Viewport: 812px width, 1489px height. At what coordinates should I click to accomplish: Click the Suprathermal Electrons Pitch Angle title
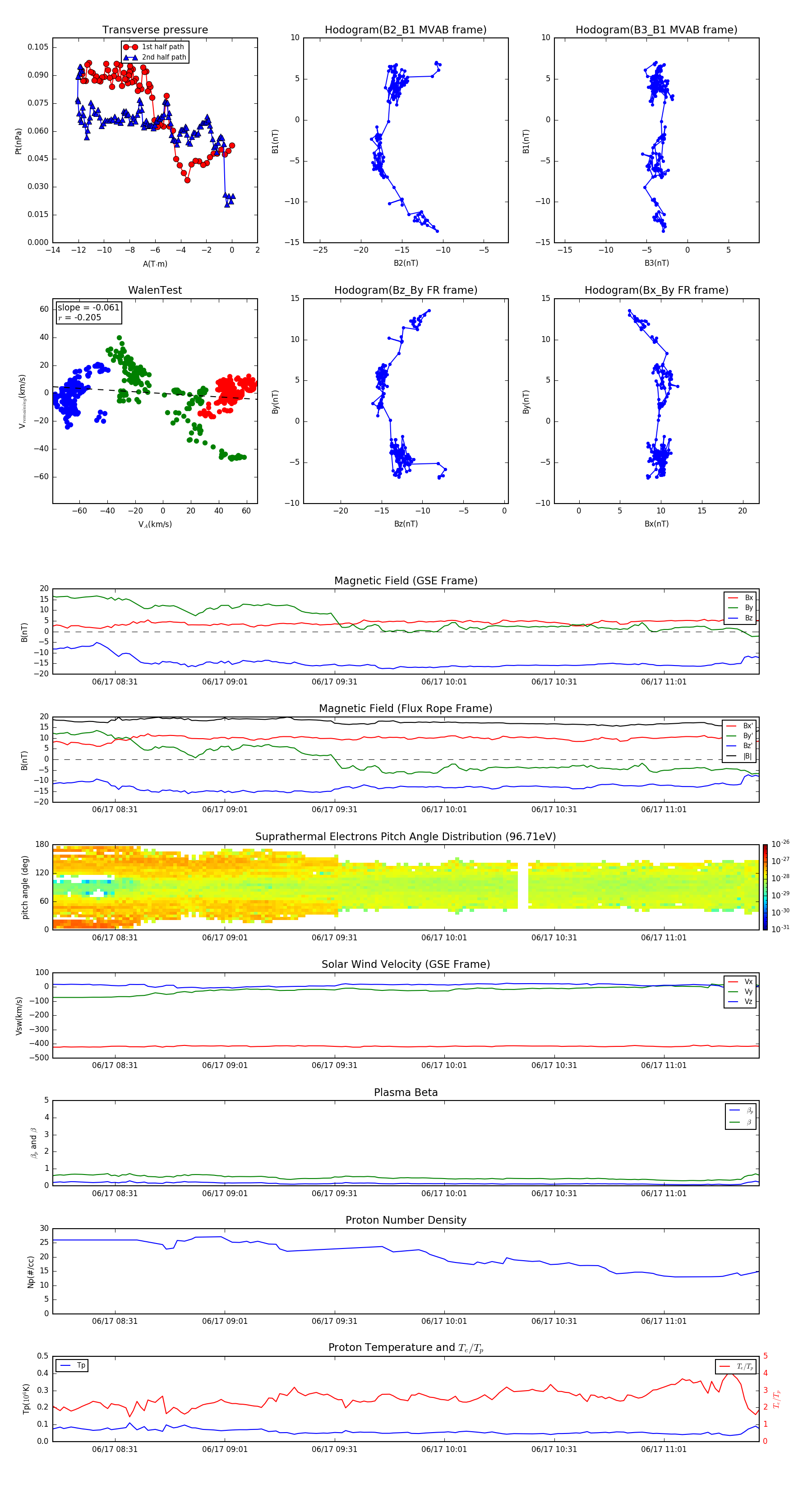pyautogui.click(x=406, y=837)
